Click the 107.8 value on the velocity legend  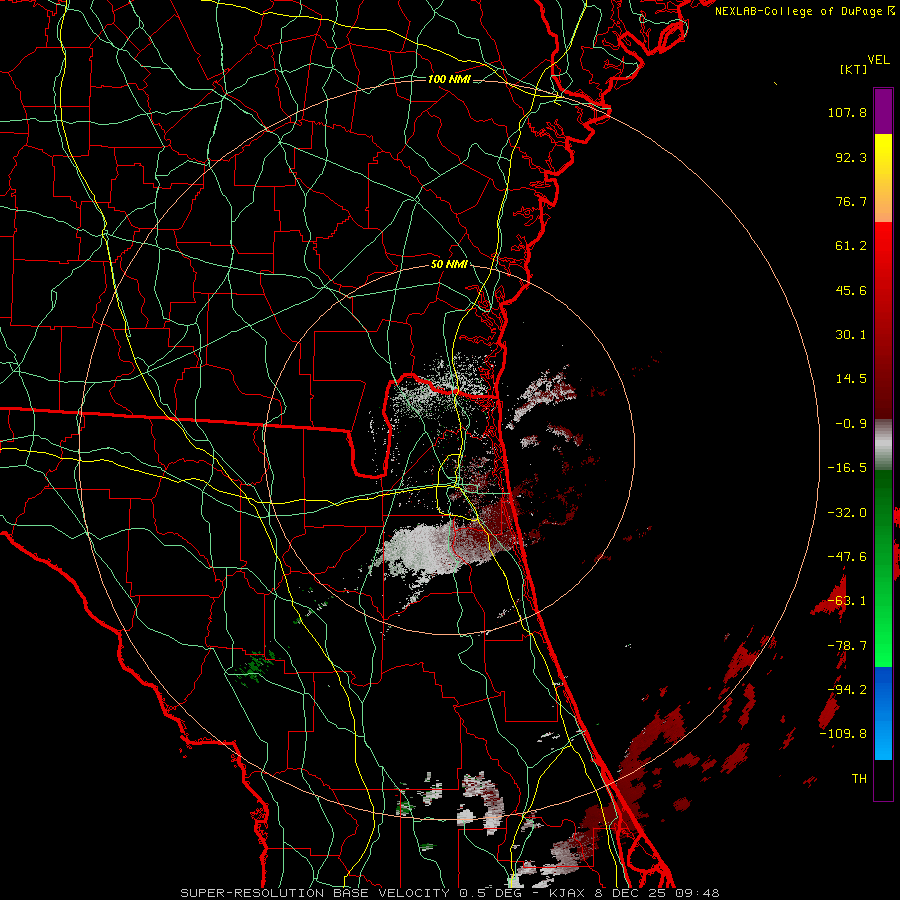click(x=847, y=112)
